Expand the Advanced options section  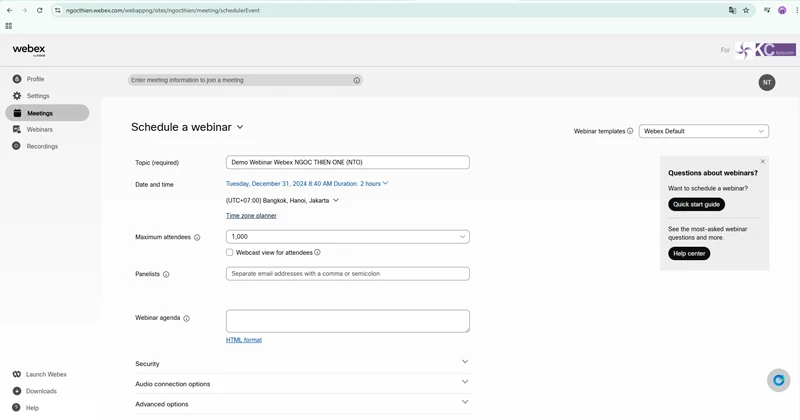[302, 404]
